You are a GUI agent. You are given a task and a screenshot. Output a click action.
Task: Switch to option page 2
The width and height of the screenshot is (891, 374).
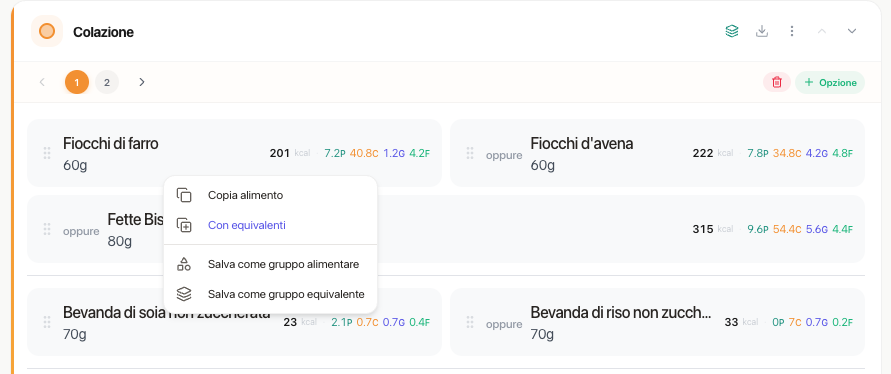pyautogui.click(x=107, y=82)
